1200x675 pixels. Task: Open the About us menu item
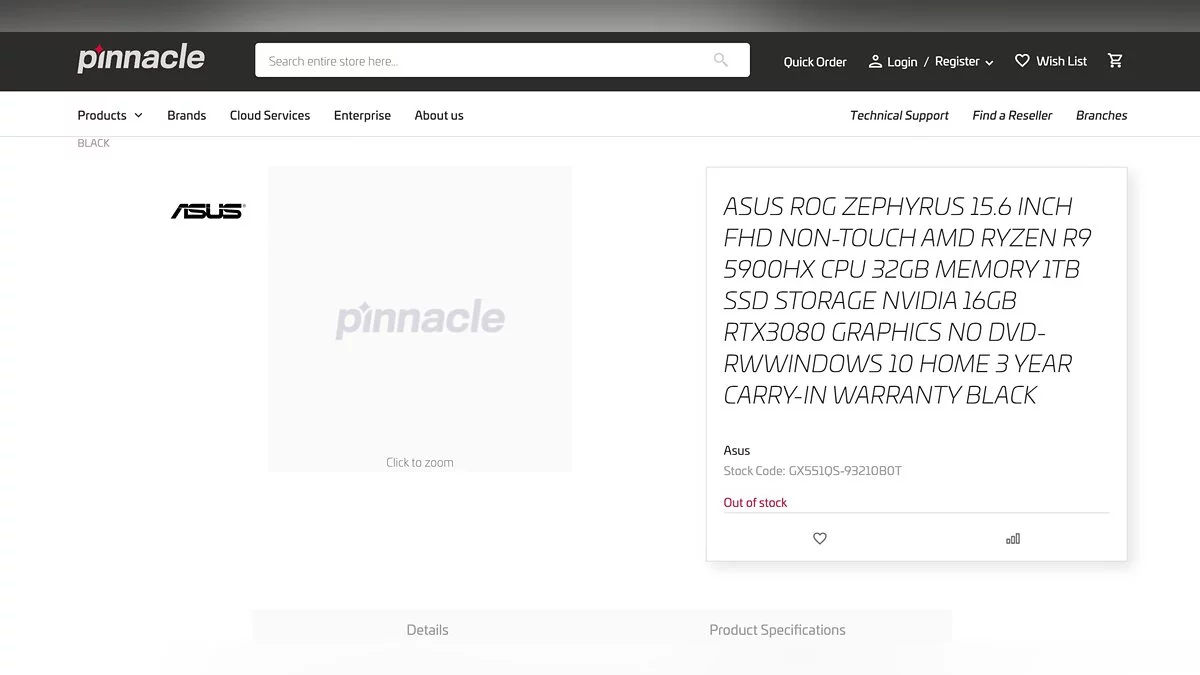[439, 115]
